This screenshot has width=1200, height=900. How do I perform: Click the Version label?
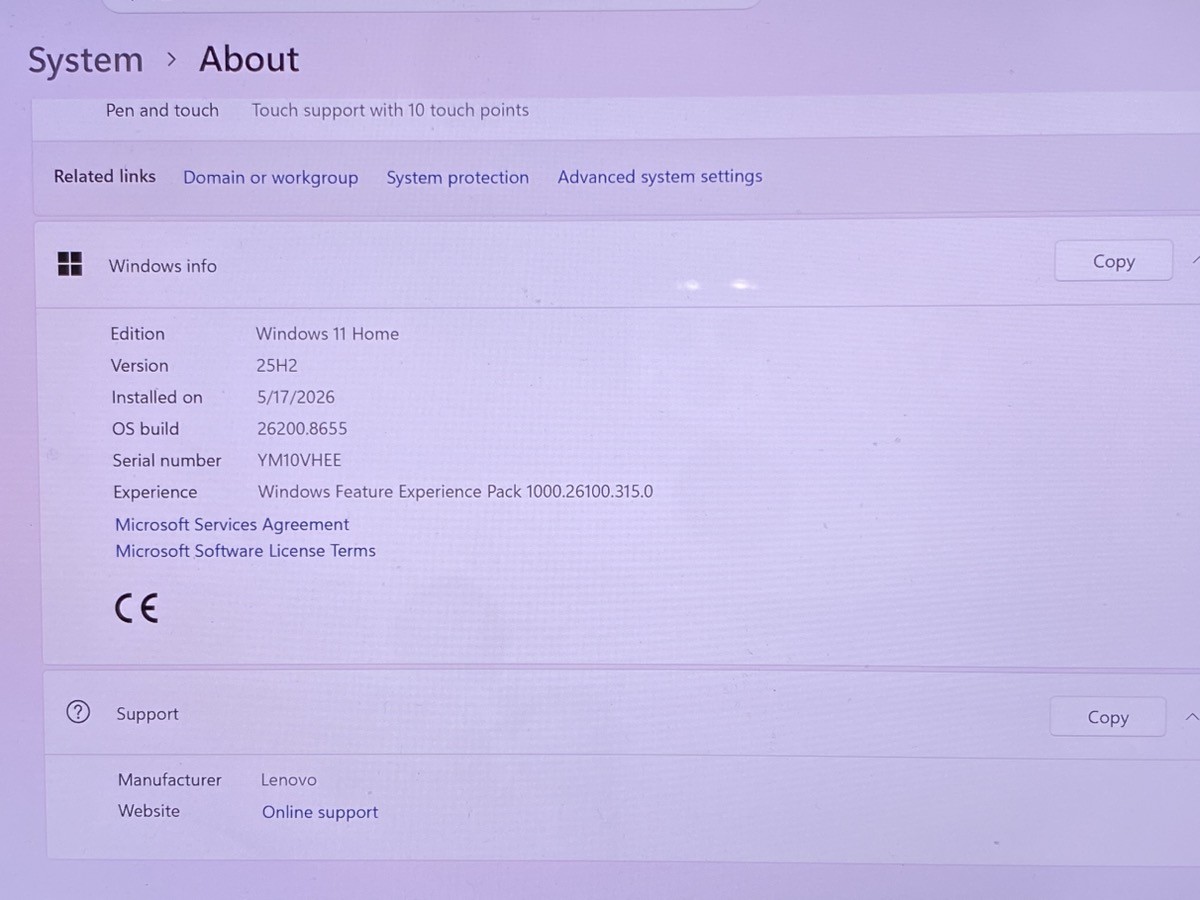(x=140, y=365)
